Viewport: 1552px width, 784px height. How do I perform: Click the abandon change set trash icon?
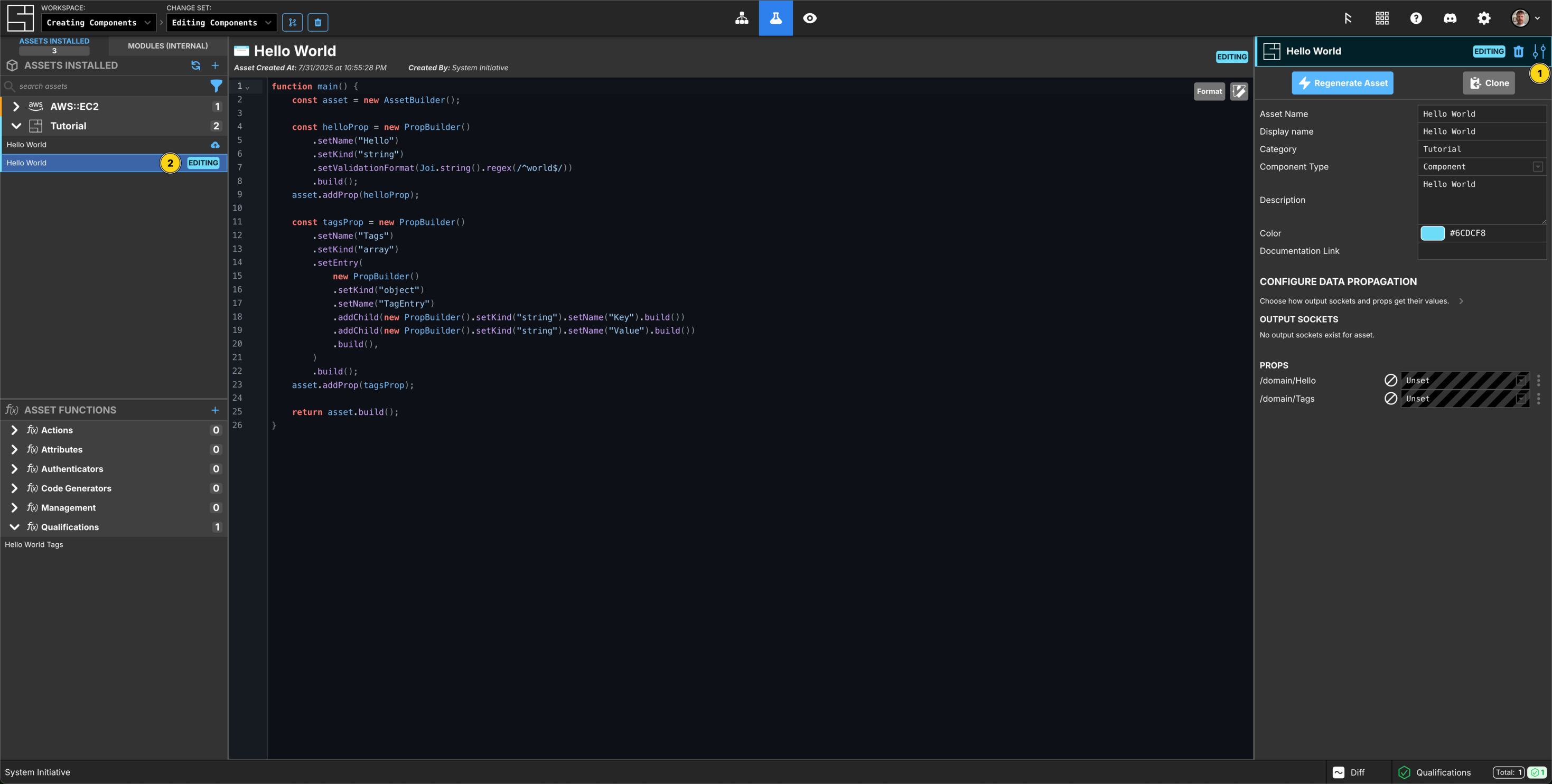[x=318, y=23]
